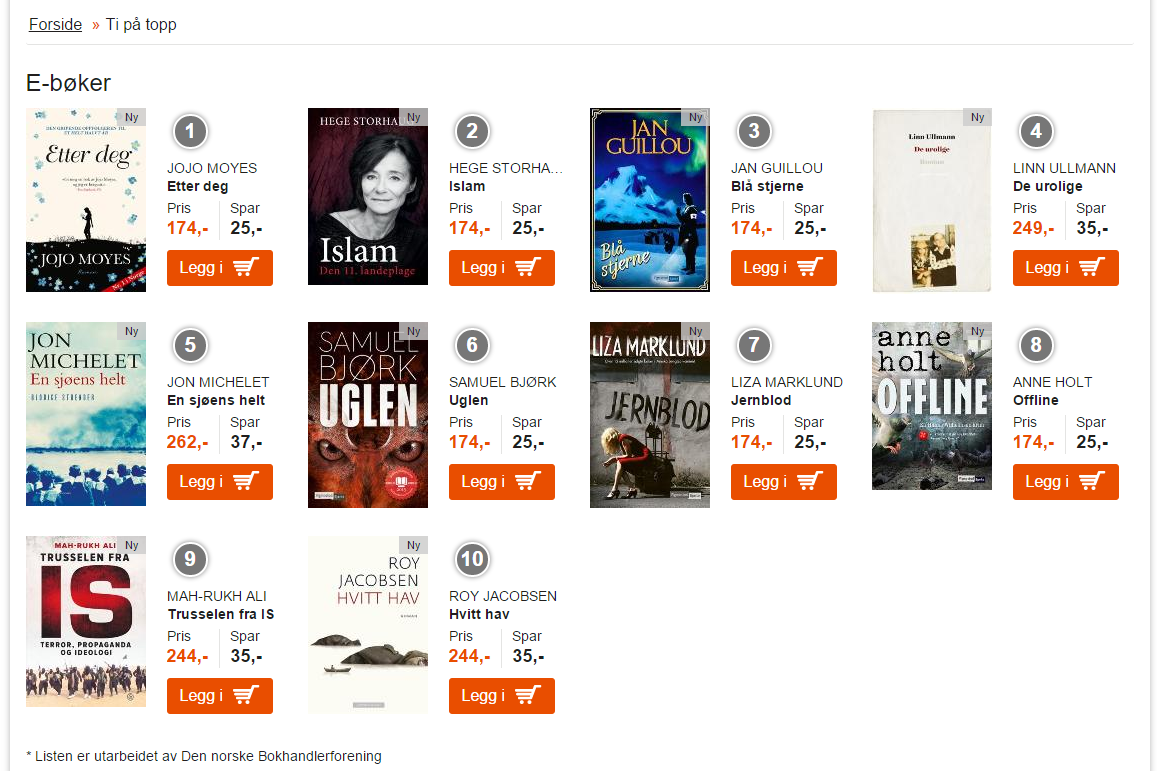
Task: Open the Islam book cover image
Action: click(x=367, y=196)
